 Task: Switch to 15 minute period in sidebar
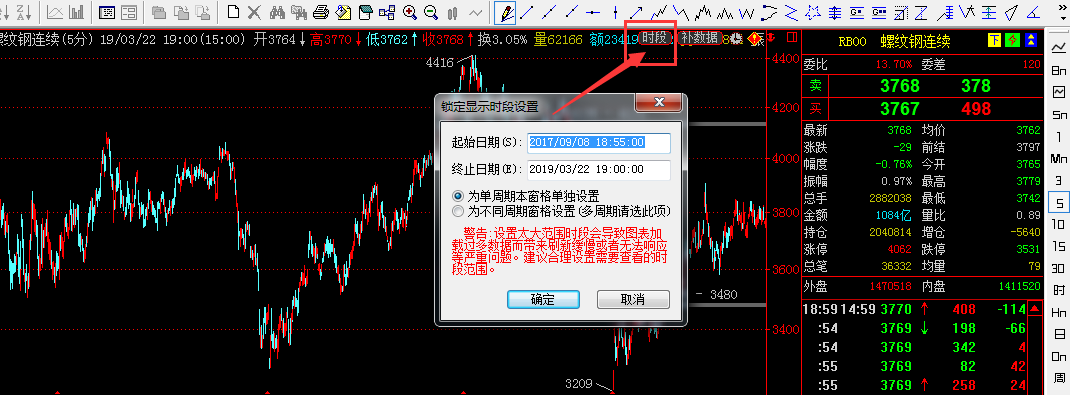tap(1058, 246)
